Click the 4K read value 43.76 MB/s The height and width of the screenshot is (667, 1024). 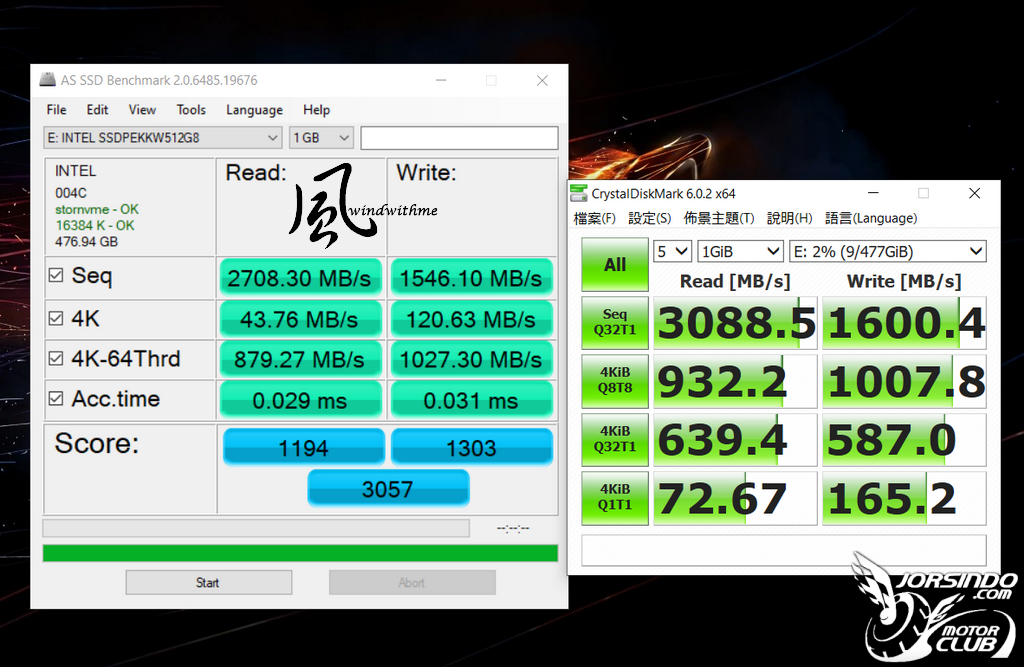[x=300, y=319]
